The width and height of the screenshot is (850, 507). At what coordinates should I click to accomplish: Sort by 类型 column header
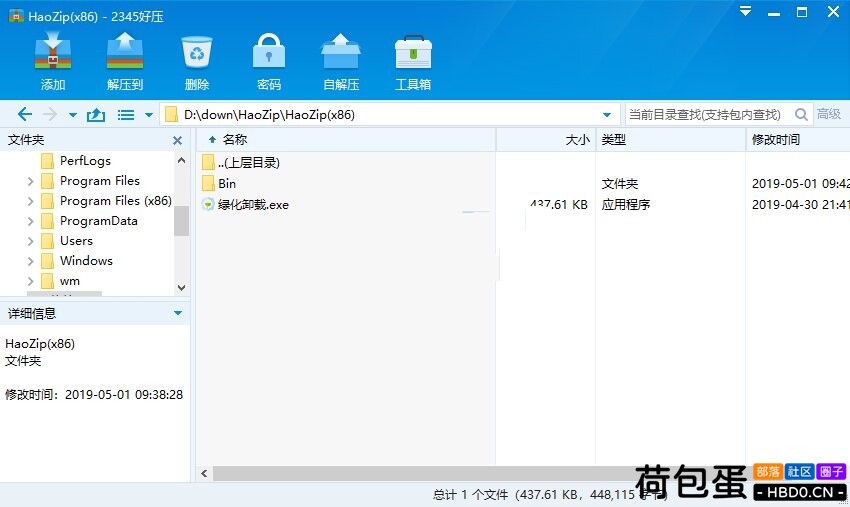[671, 140]
